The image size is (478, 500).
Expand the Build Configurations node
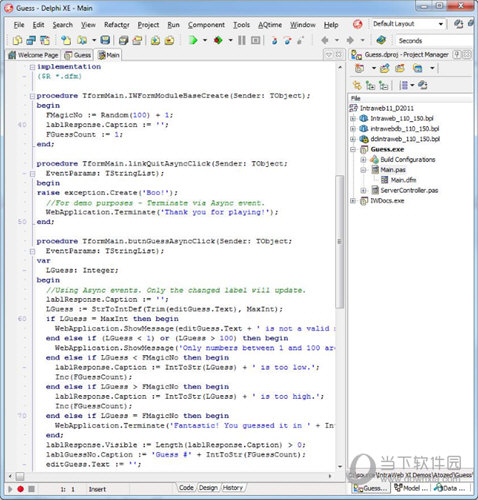click(363, 160)
